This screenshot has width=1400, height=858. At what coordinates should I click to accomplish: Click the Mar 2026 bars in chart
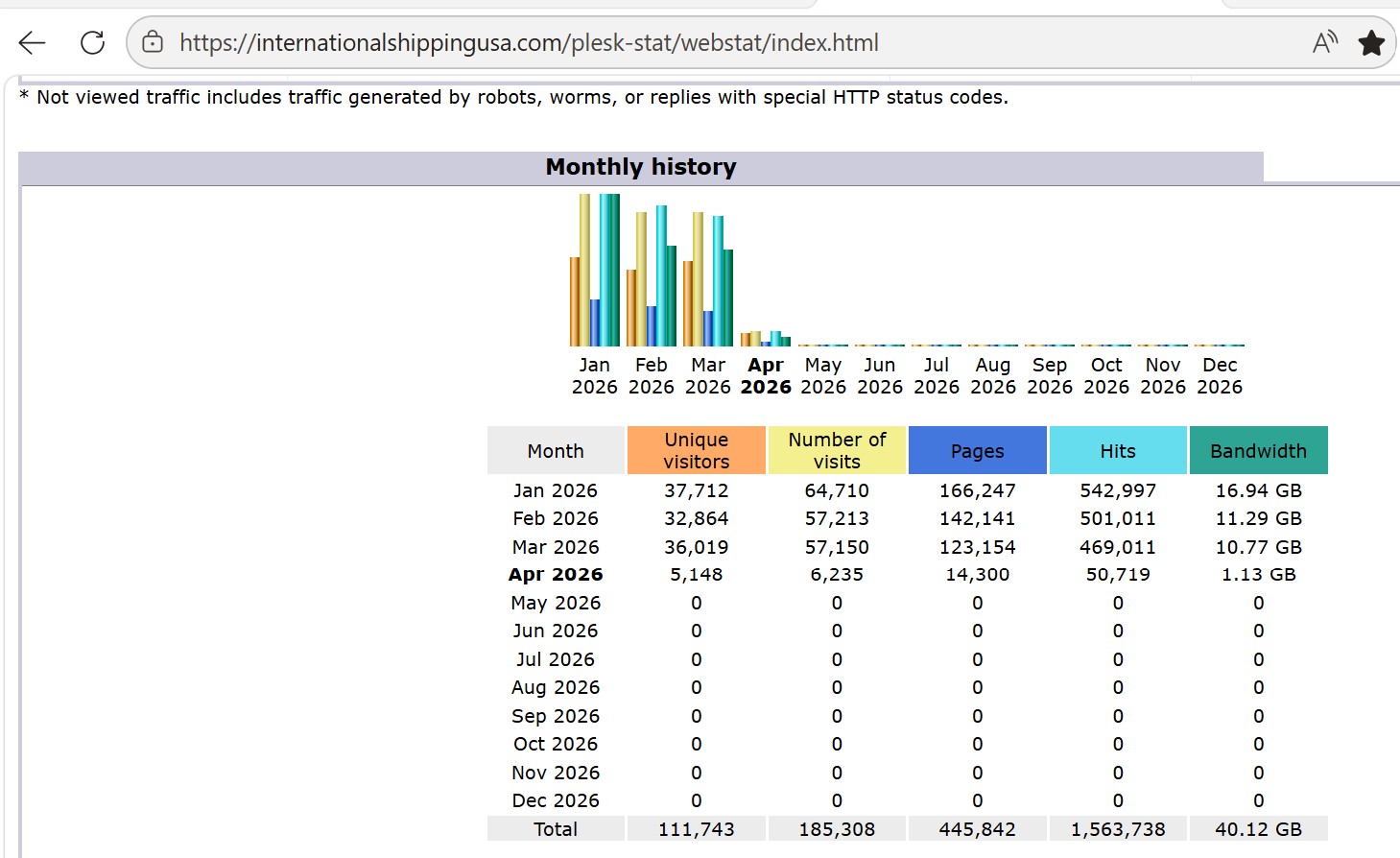708,281
